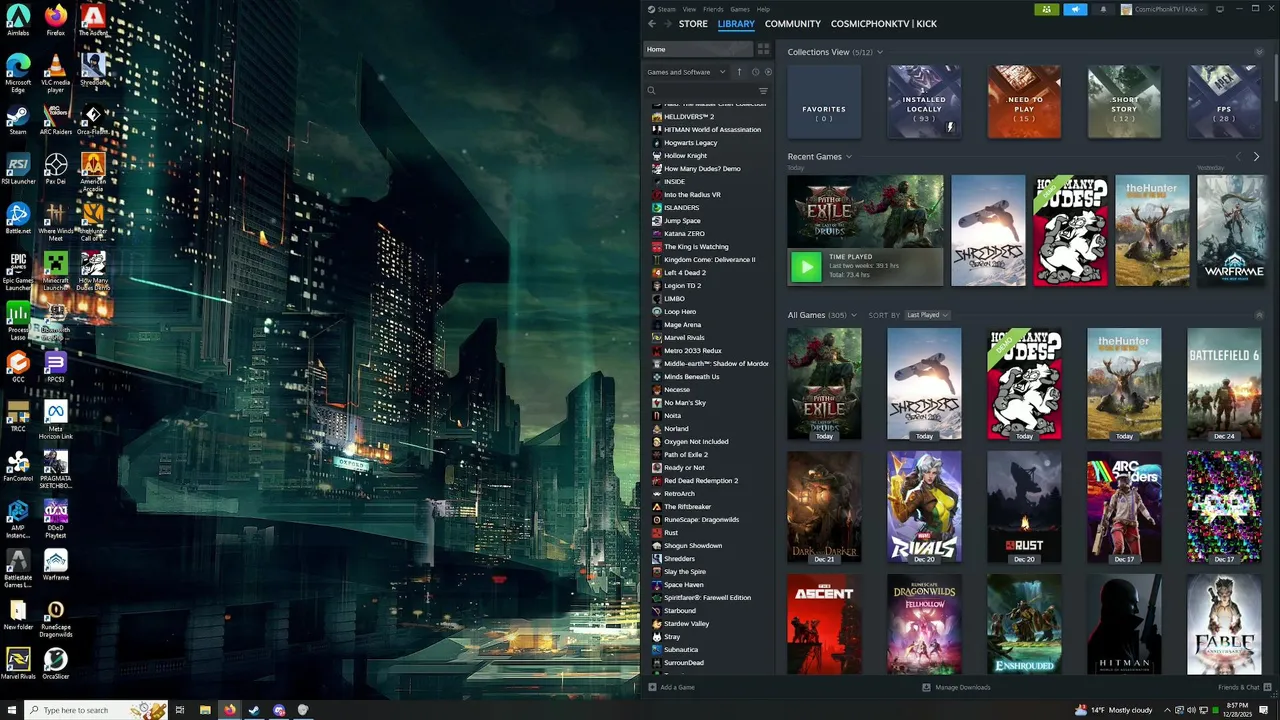Expand Recent Games dropdown chevron
The image size is (1280, 720).
point(849,157)
